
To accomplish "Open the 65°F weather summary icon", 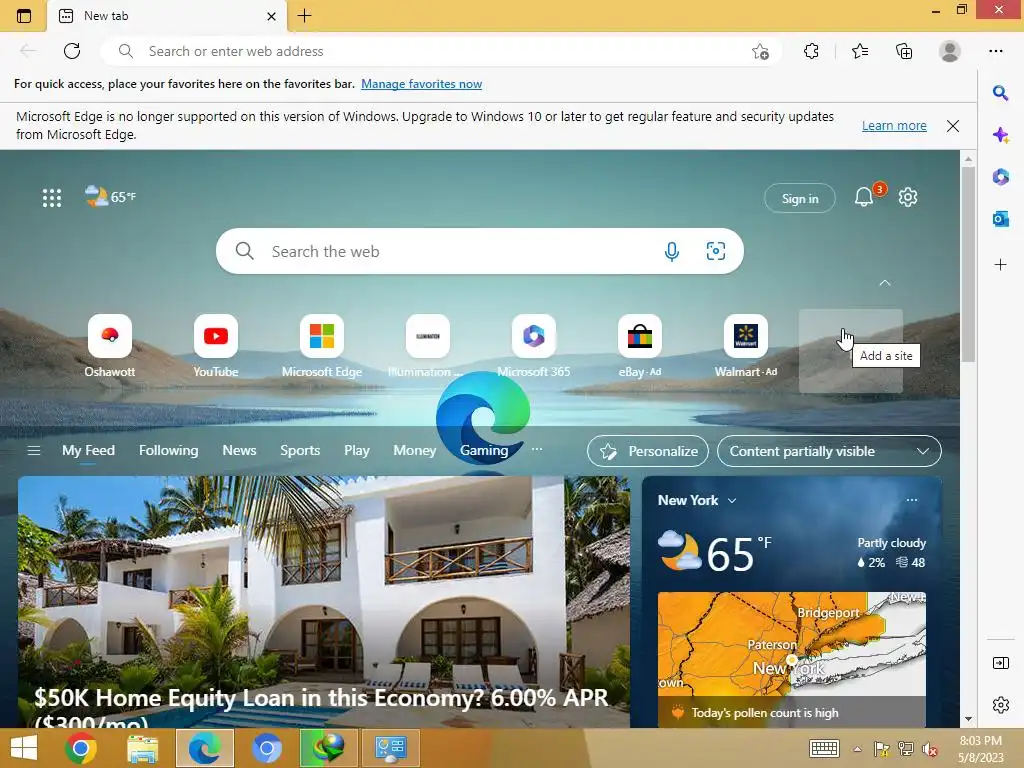I will coord(110,196).
